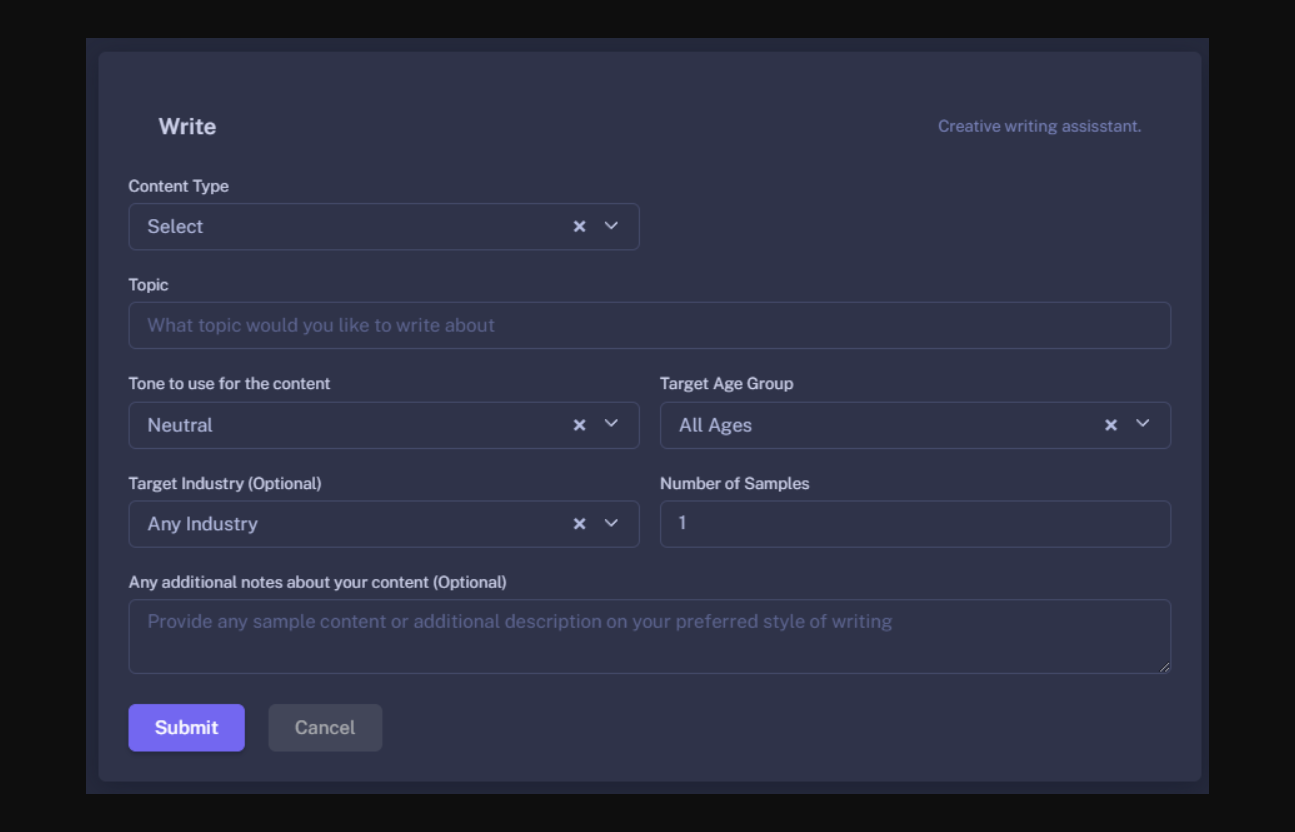This screenshot has height=832, width=1295.
Task: Click the Topic text input field
Action: click(649, 326)
